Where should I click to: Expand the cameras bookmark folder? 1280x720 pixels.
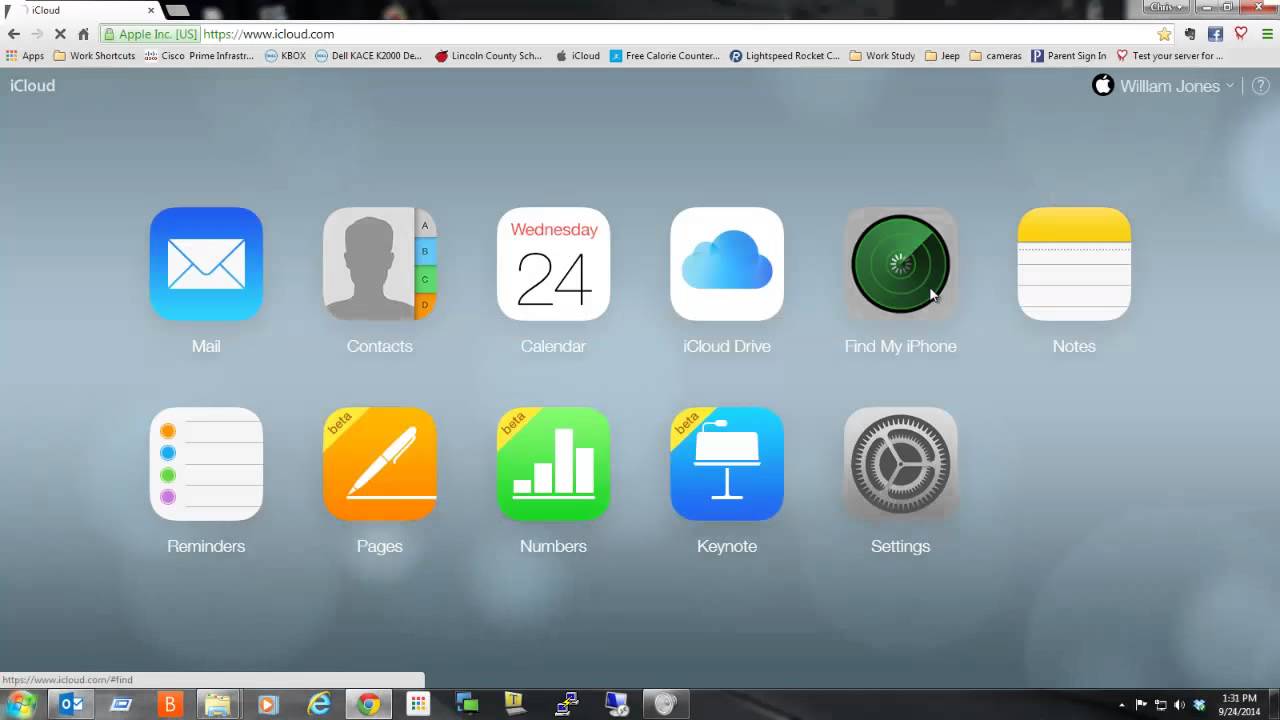996,56
